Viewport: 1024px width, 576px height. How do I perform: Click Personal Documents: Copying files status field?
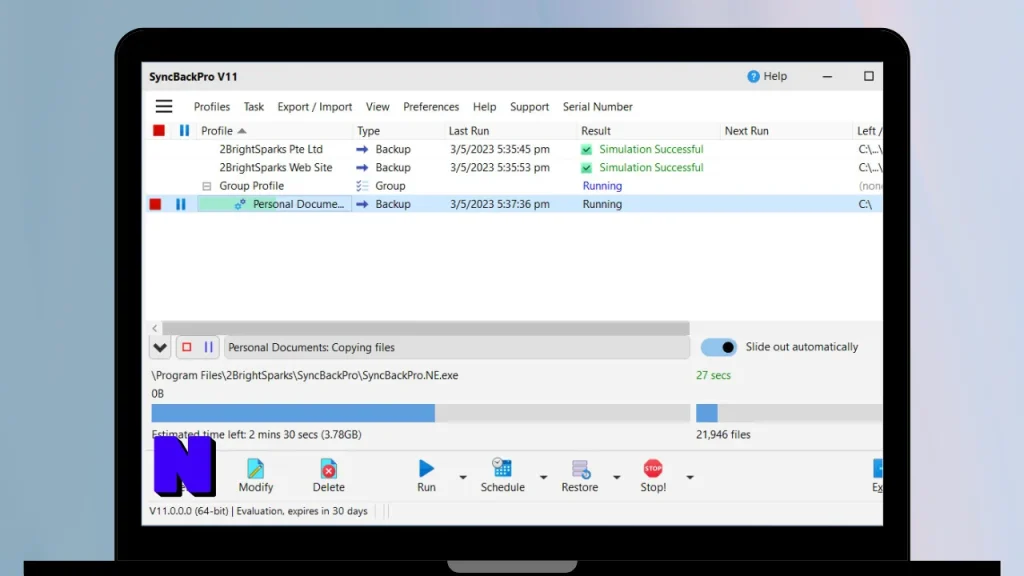coord(456,347)
